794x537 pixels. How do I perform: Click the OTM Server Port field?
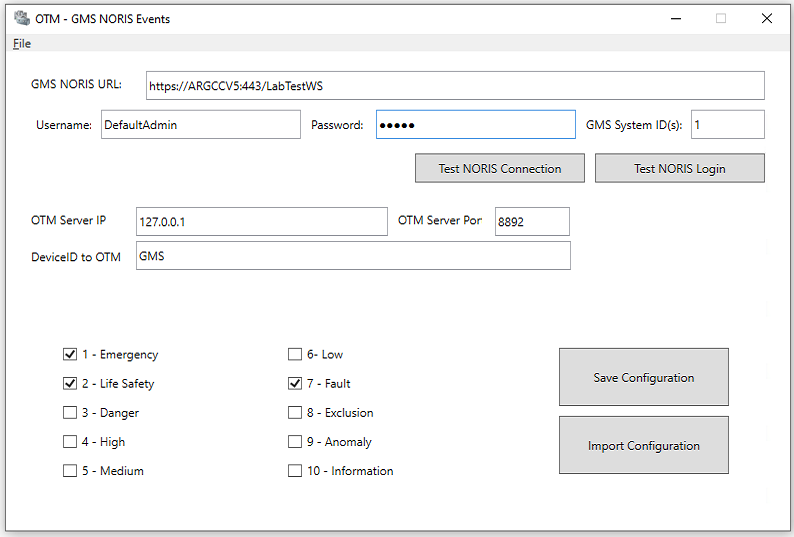[x=531, y=222]
